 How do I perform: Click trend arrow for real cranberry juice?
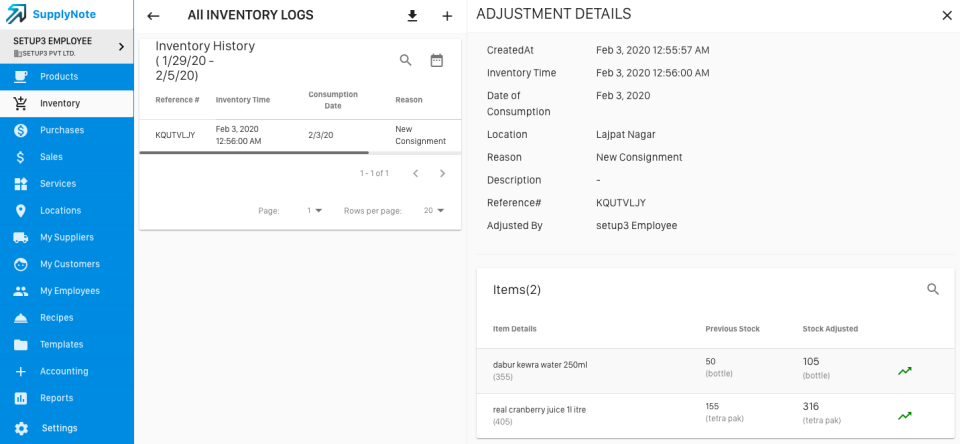coord(905,416)
